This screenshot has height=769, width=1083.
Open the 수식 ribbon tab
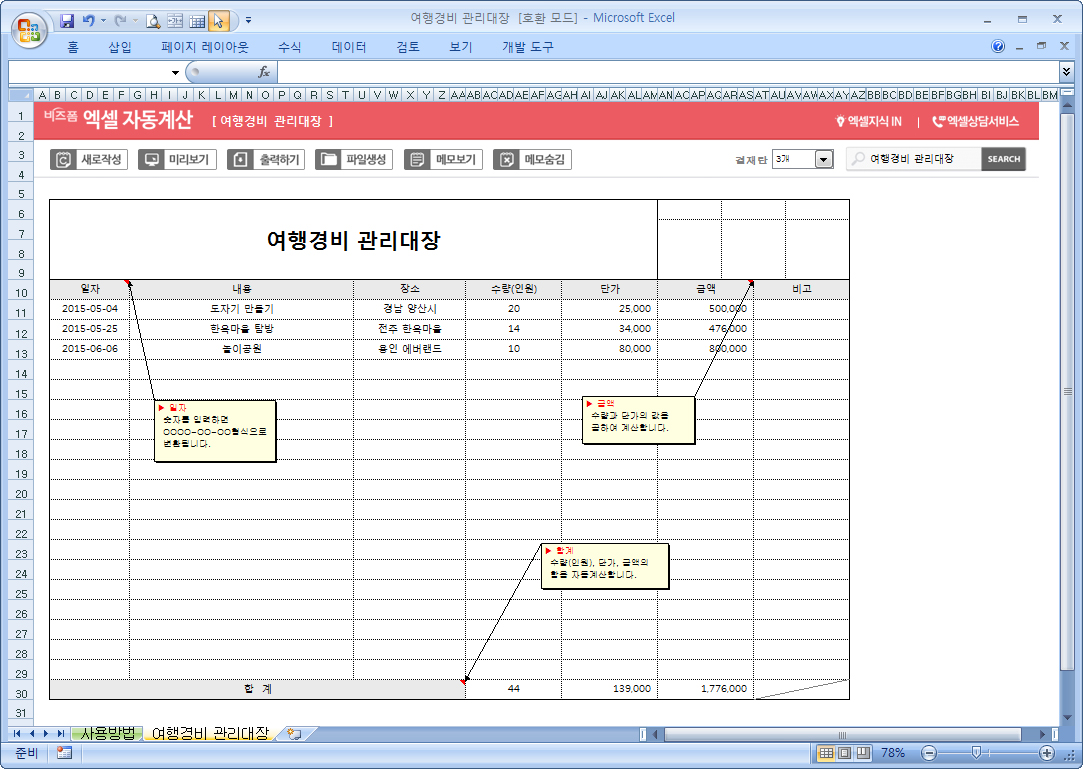pyautogui.click(x=289, y=47)
